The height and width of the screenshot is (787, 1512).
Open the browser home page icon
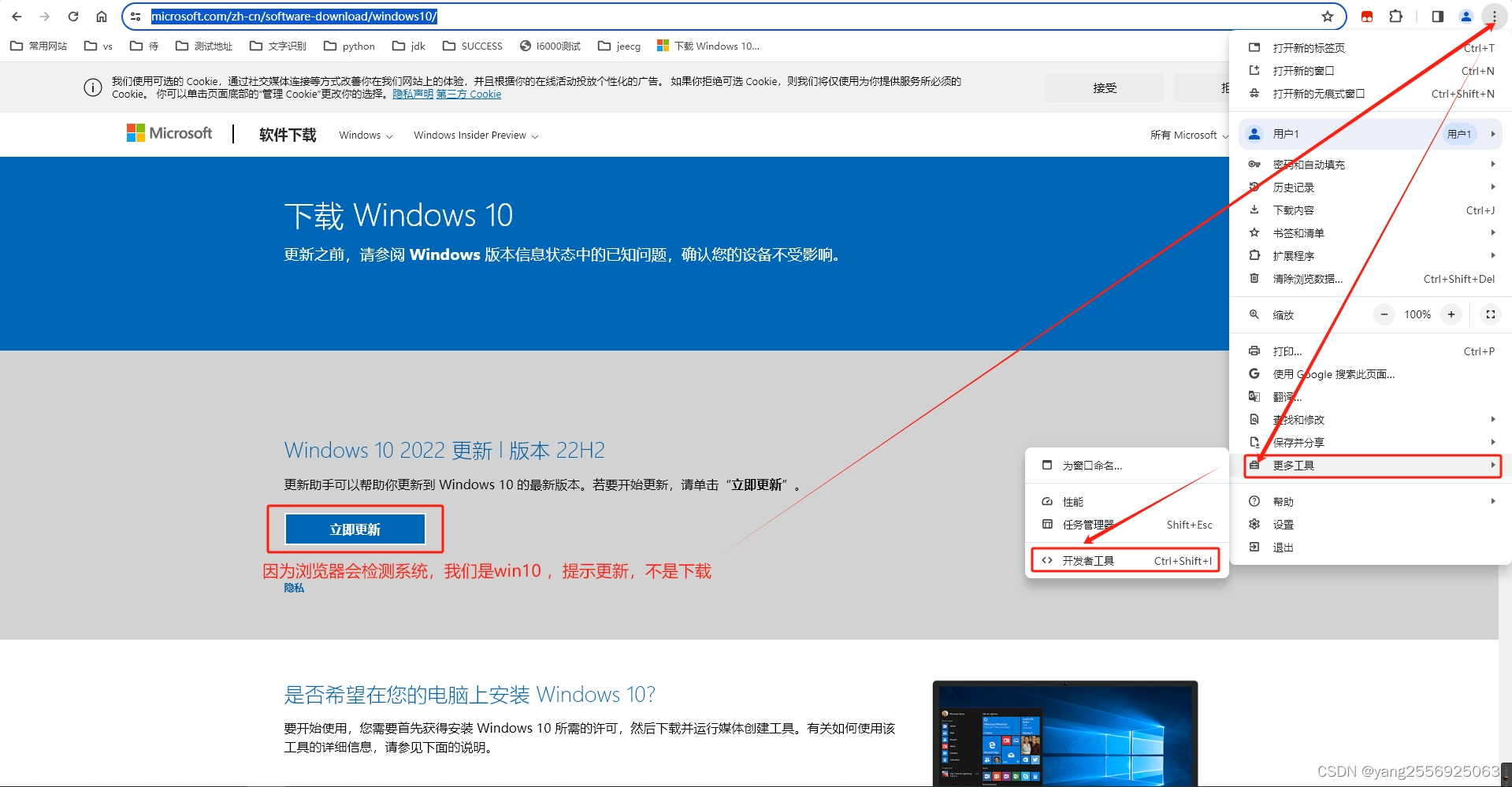click(102, 16)
